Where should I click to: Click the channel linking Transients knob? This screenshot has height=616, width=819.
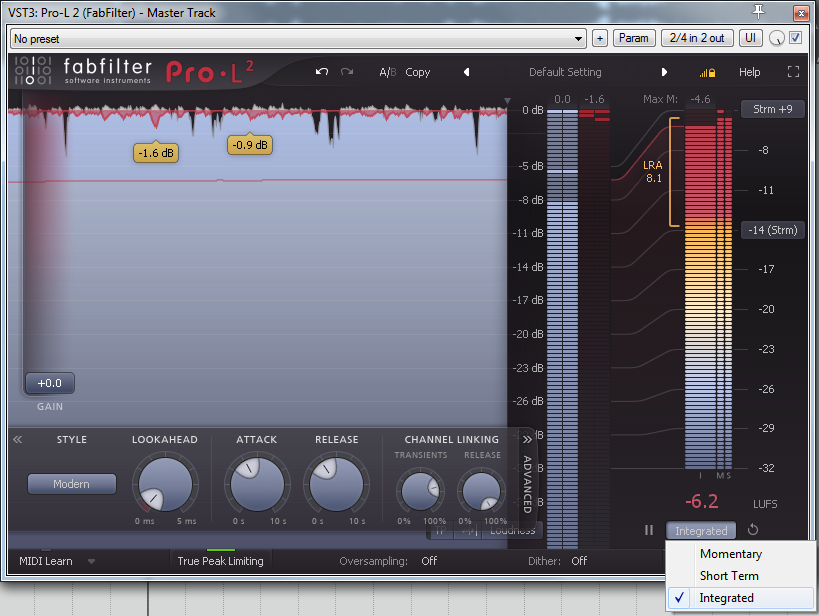(x=420, y=491)
